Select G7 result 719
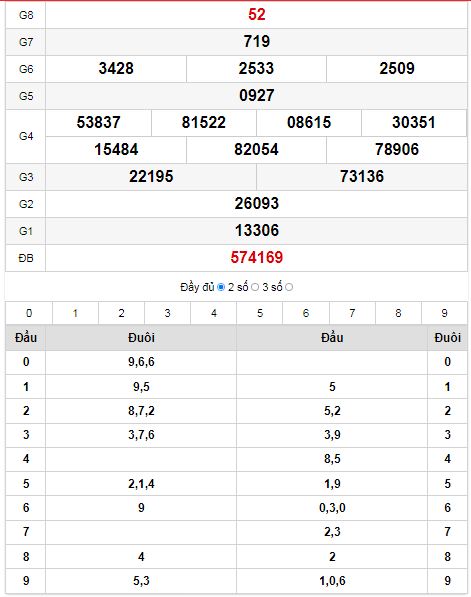Screen dimensions: 471x597 pos(257,42)
